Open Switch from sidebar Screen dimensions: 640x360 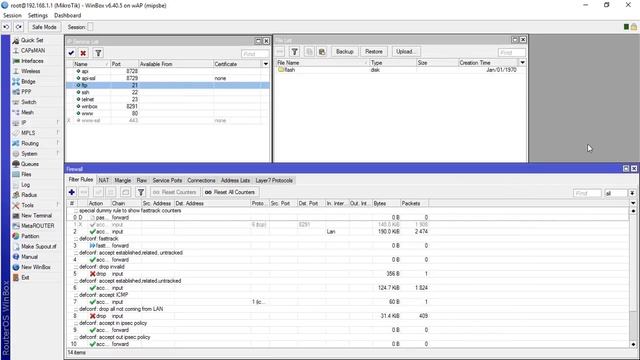(29, 102)
